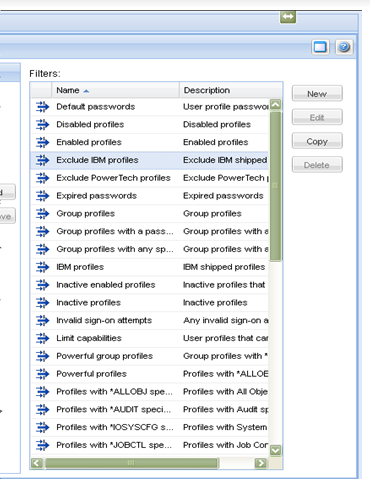Screen dimensions: 370x479
Task: Click the horizontal scrollbar left arrow
Action: pos(37,463)
